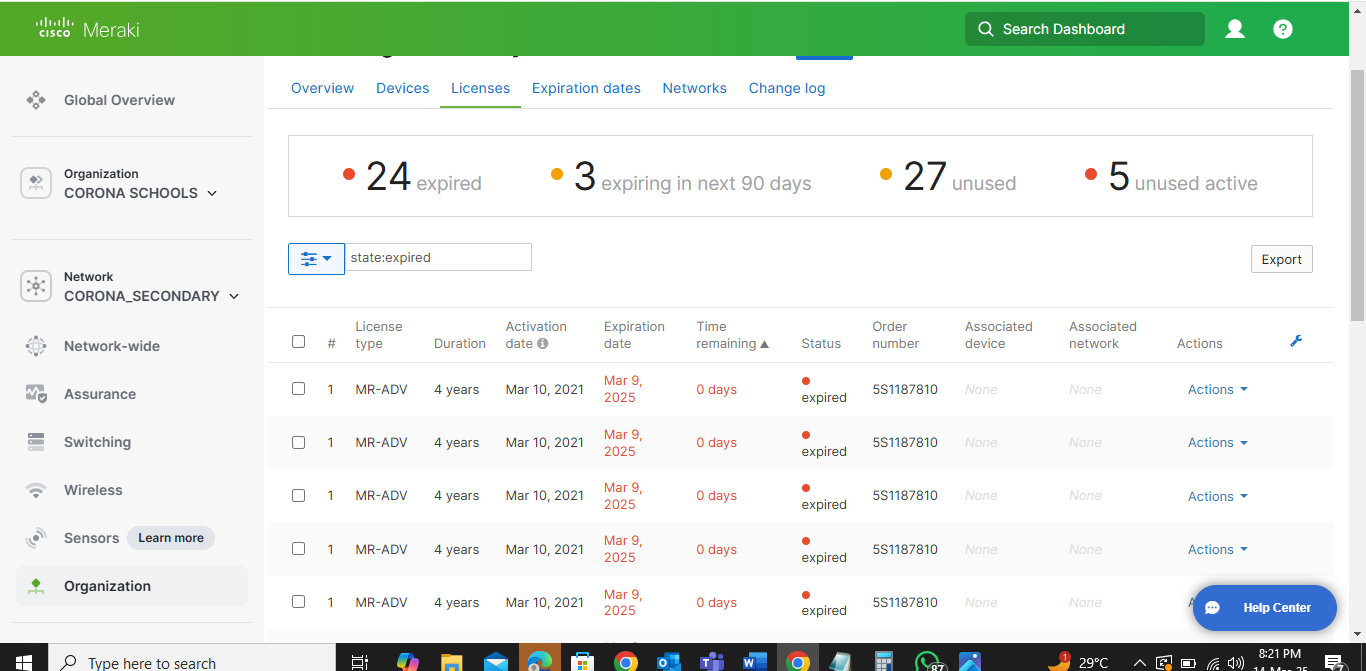Open the table column settings wrench icon
1366x671 pixels.
coord(1296,340)
